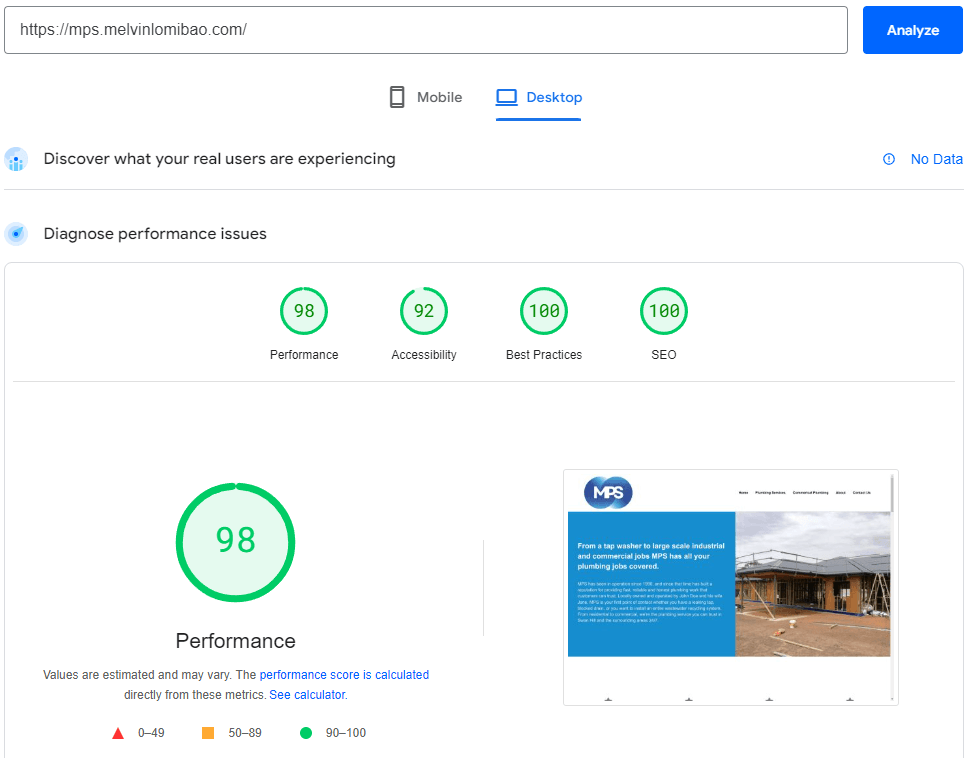Open the performance score is calculated link
The image size is (969, 758).
click(x=344, y=675)
